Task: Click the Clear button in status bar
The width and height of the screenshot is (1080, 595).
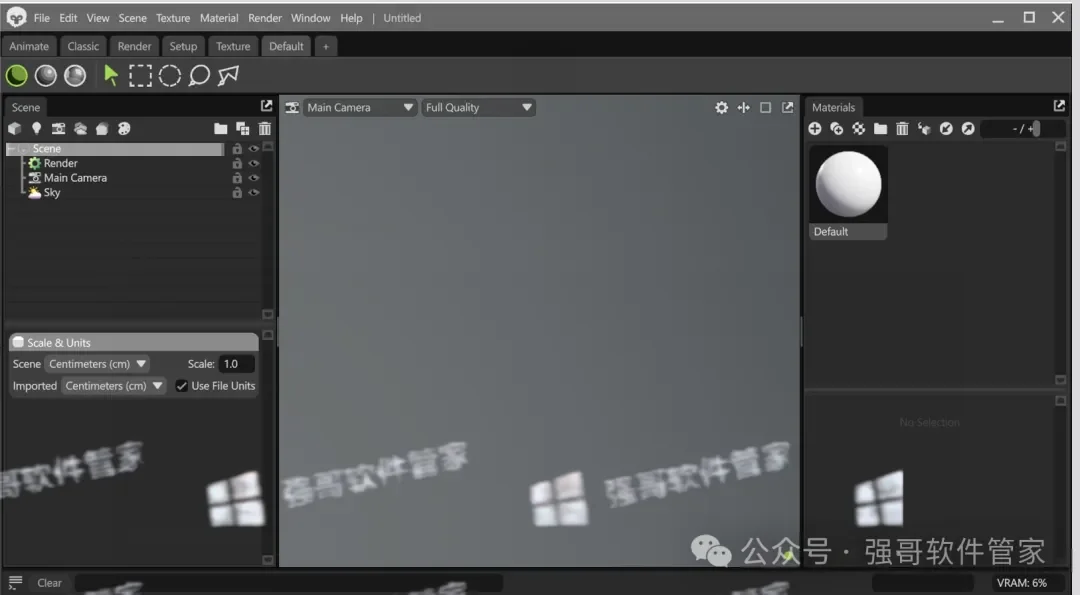Action: coord(49,583)
